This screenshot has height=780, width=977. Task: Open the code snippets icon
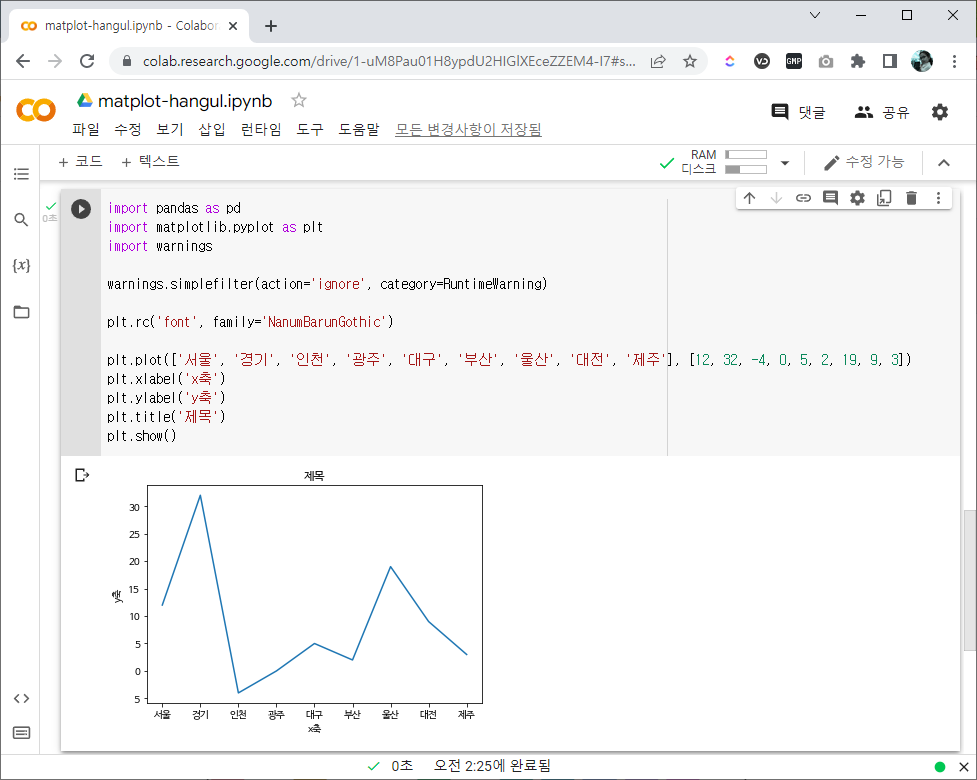tap(21, 698)
